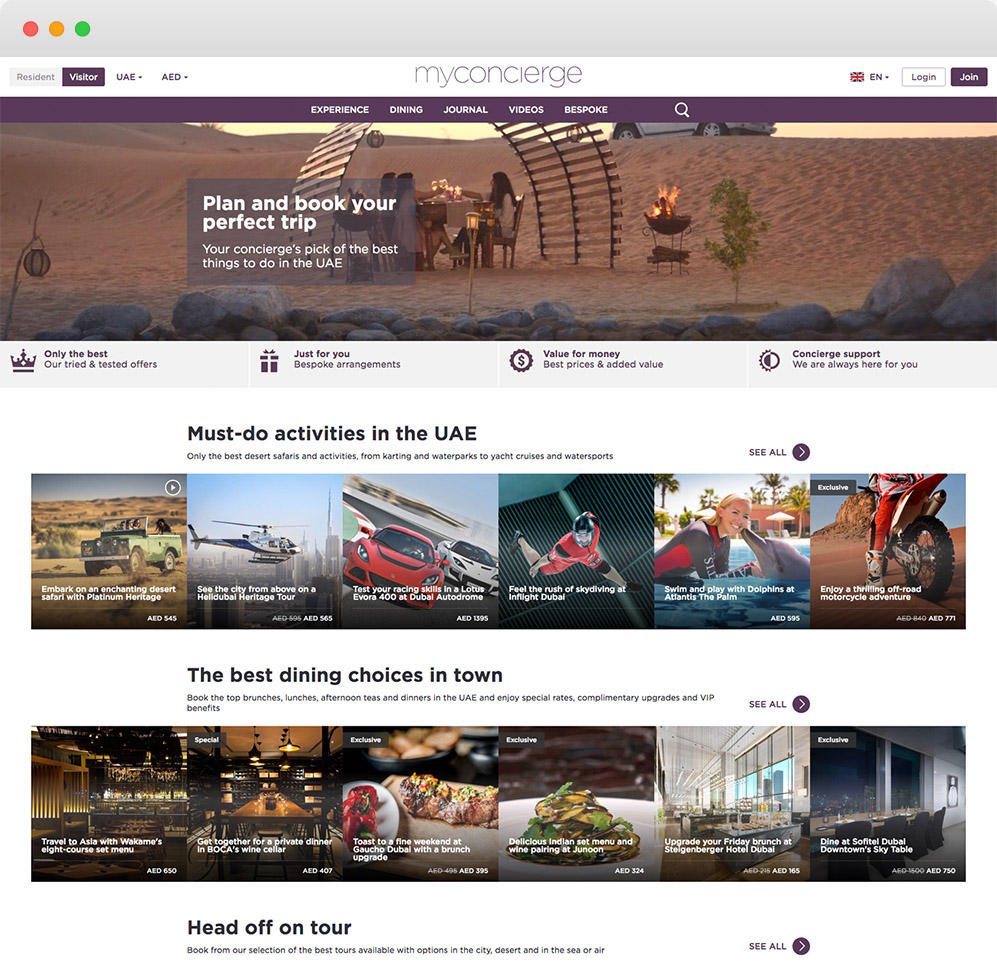Click the Concierge support icon

[x=769, y=360]
